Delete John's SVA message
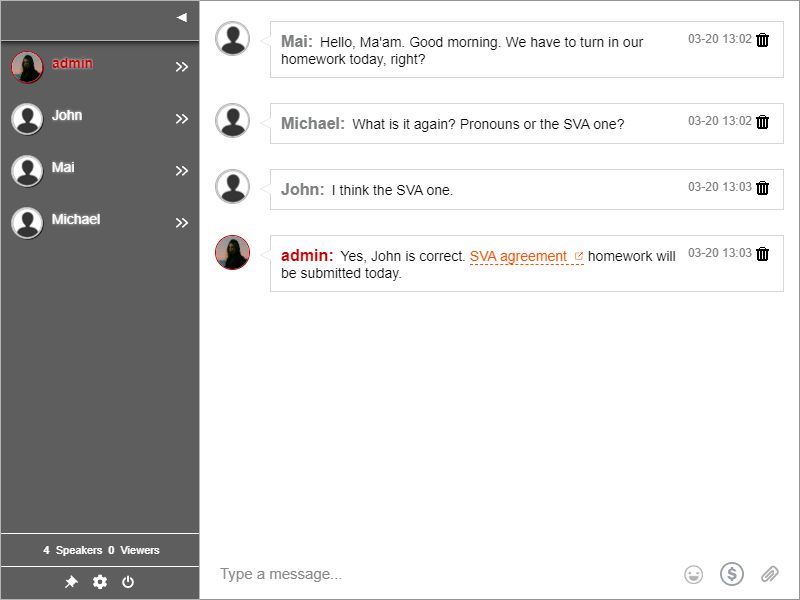Image resolution: width=800 pixels, height=600 pixels. pyautogui.click(x=763, y=188)
